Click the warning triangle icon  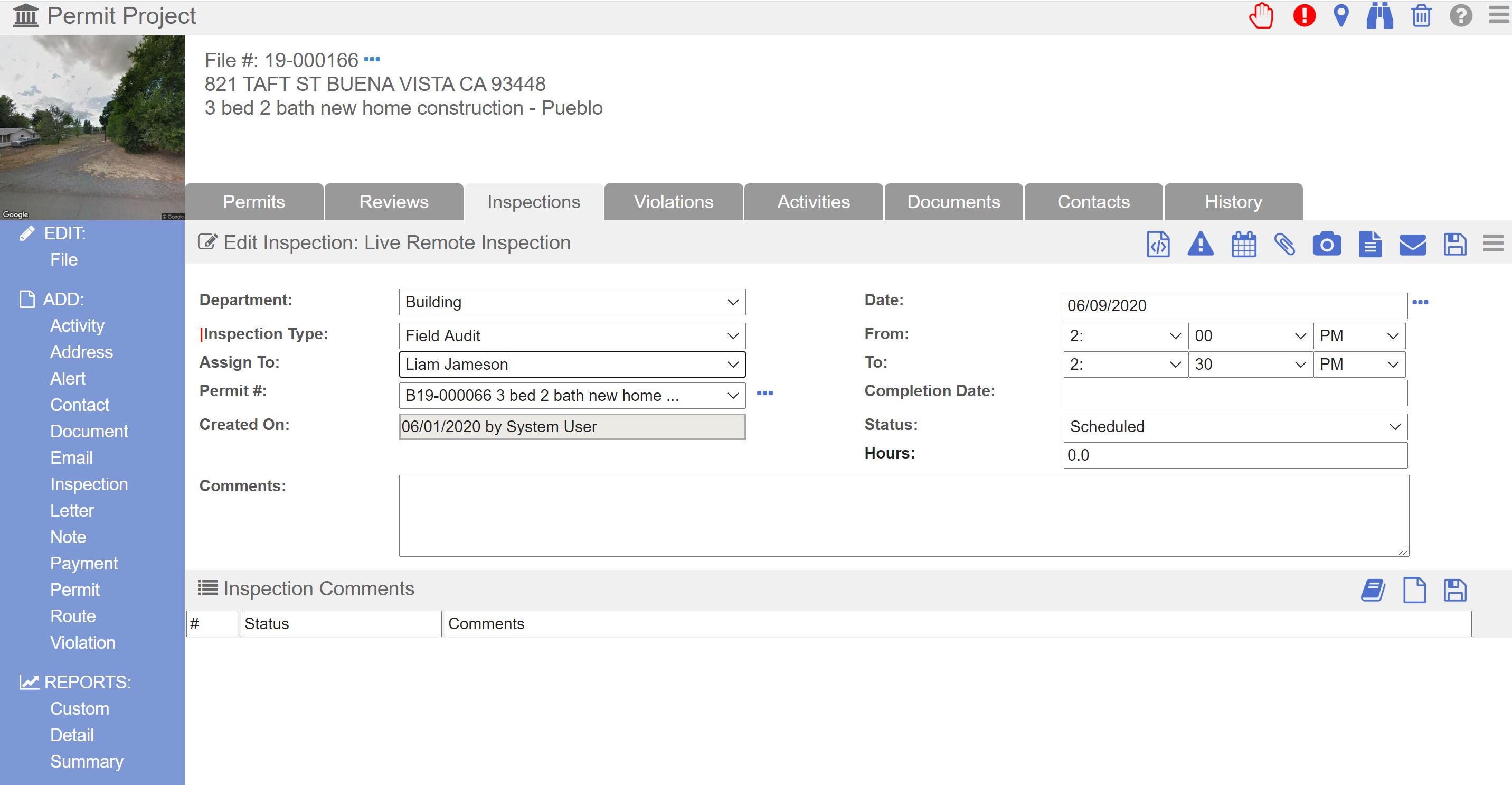1201,244
